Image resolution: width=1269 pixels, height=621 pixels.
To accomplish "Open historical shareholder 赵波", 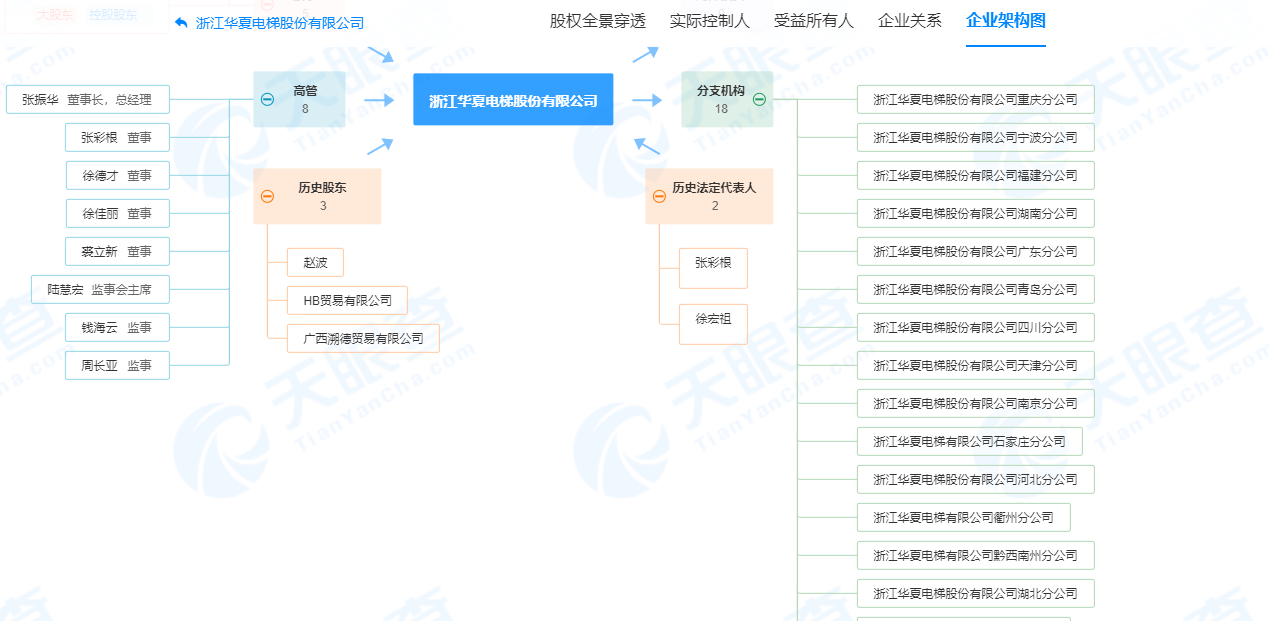I will 315,263.
